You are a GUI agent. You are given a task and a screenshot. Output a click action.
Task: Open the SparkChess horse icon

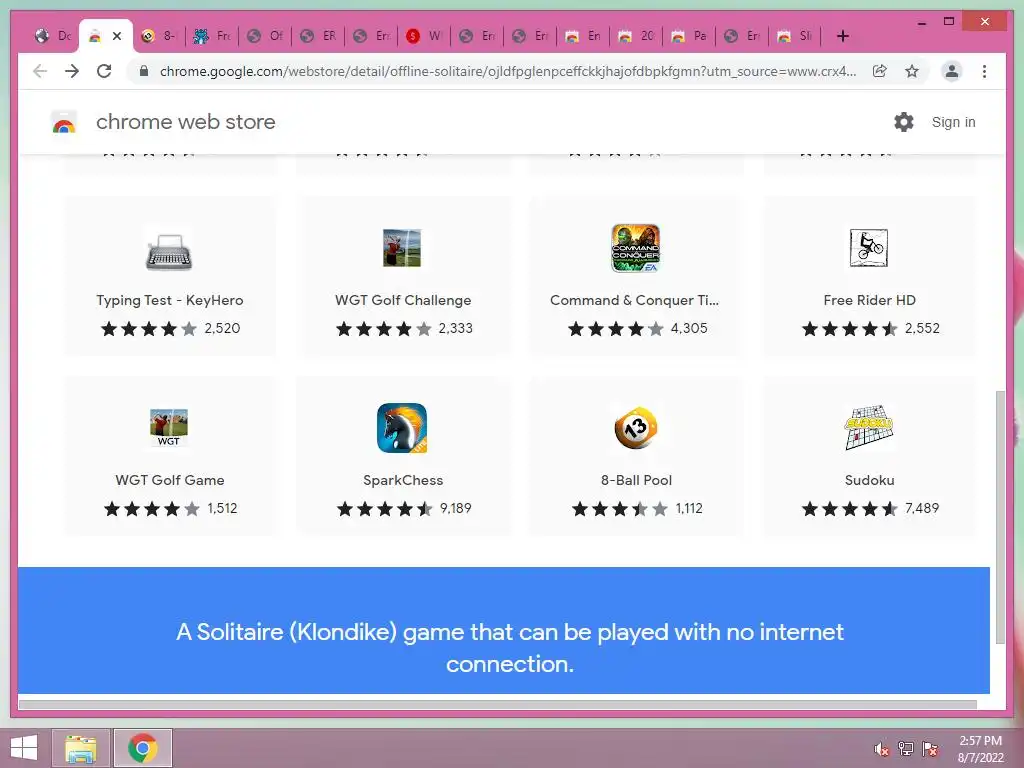point(402,428)
